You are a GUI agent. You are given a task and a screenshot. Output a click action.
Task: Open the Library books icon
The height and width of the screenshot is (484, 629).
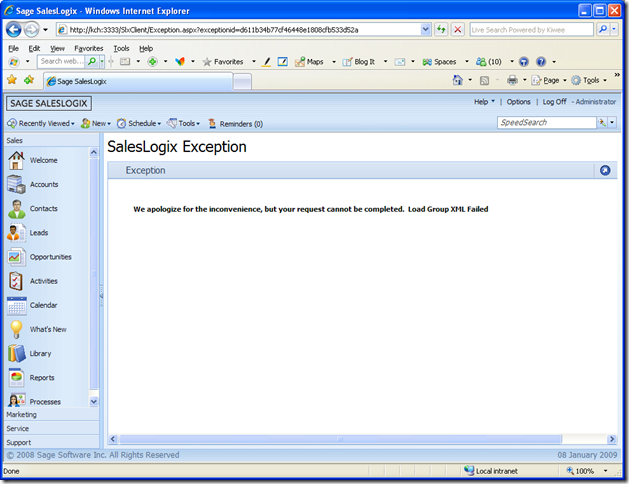coord(16,353)
